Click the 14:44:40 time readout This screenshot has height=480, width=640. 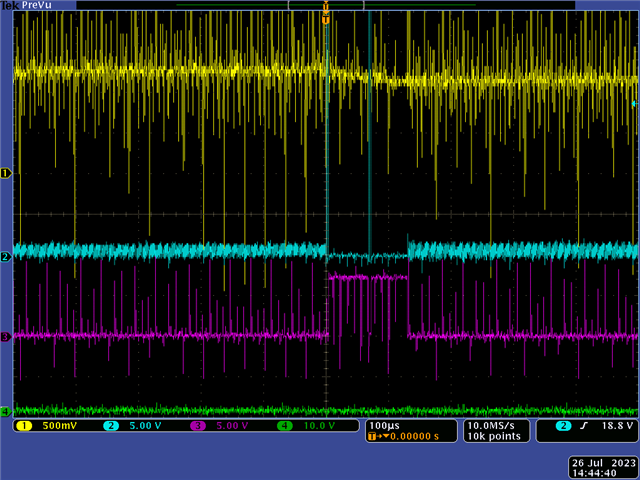pos(594,473)
